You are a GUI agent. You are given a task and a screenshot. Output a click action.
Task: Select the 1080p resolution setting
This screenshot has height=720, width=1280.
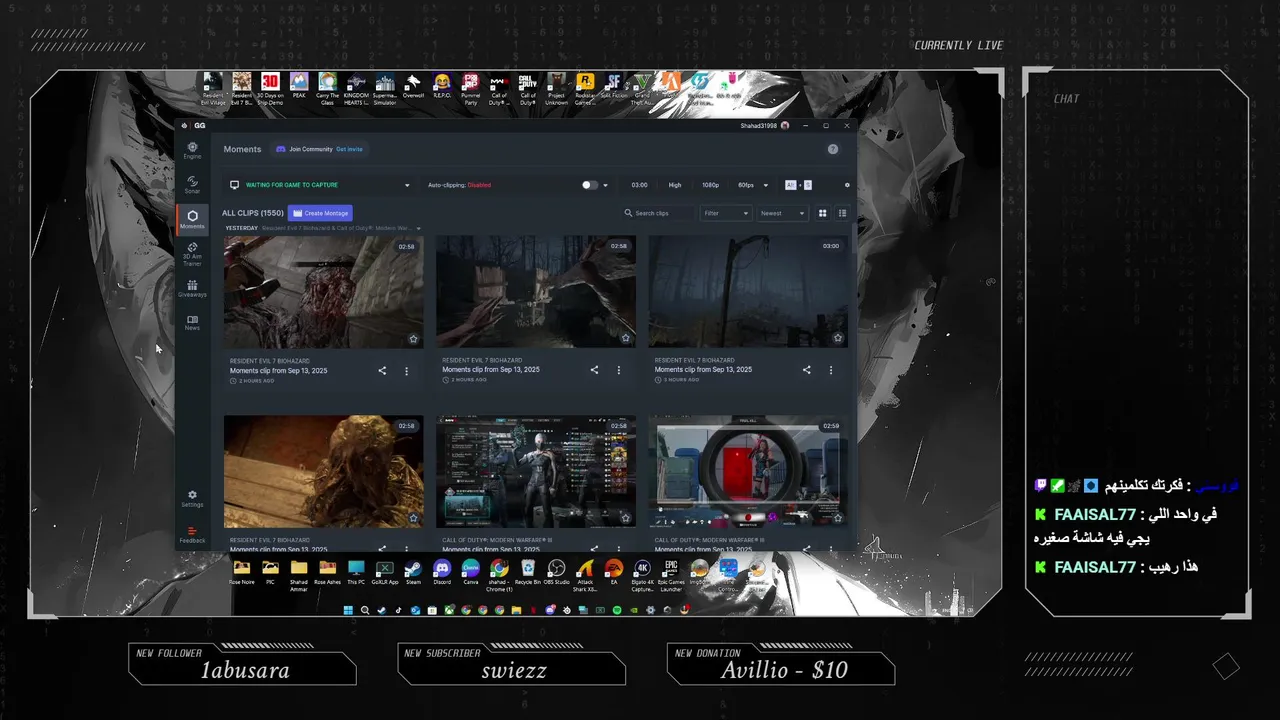coord(710,185)
